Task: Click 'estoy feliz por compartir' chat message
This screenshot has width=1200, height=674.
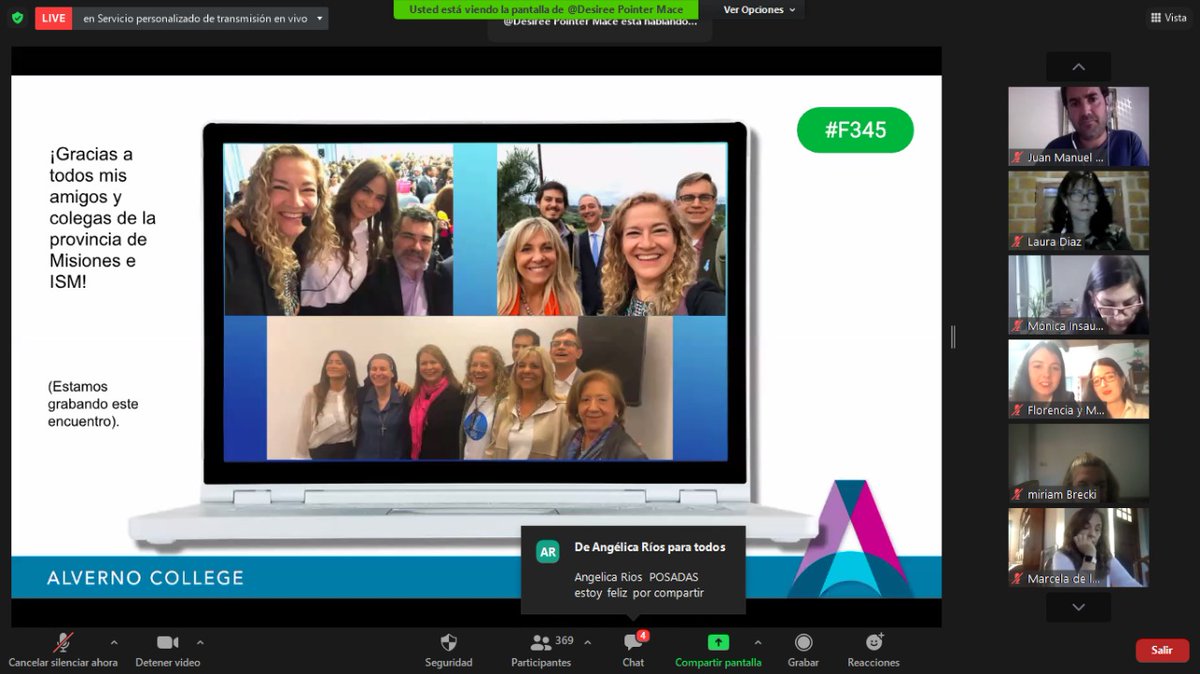Action: (639, 593)
